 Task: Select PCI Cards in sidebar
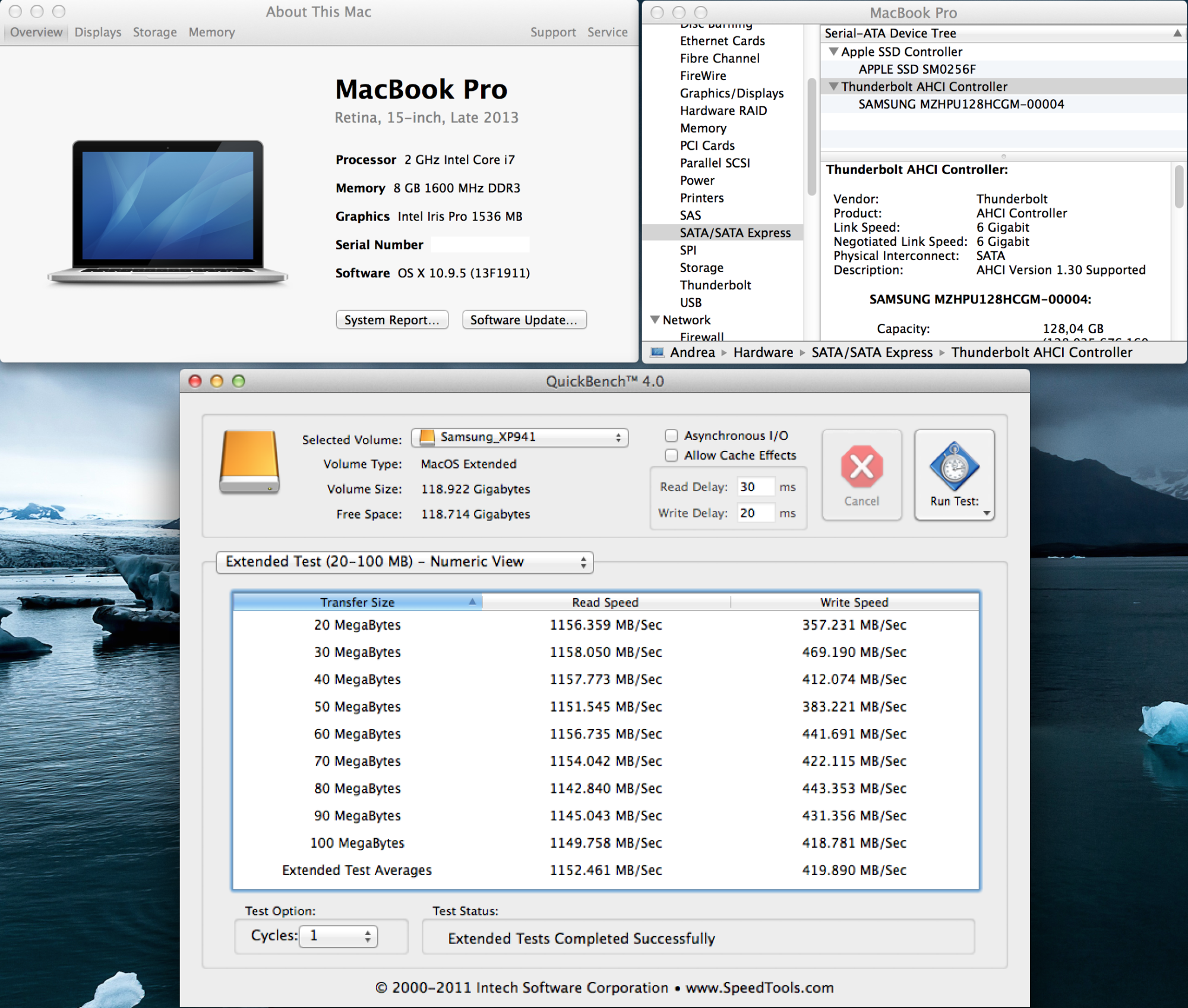pos(707,146)
